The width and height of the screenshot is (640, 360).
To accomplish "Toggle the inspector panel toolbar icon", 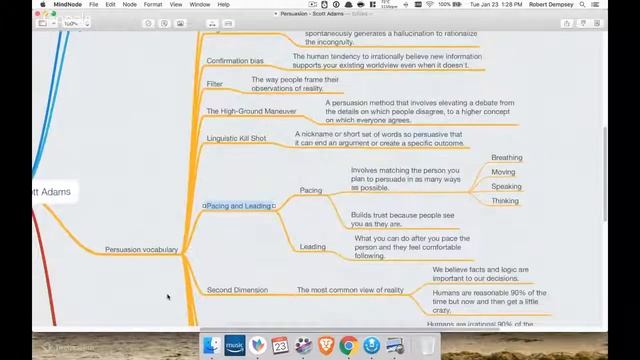I will click(597, 24).
